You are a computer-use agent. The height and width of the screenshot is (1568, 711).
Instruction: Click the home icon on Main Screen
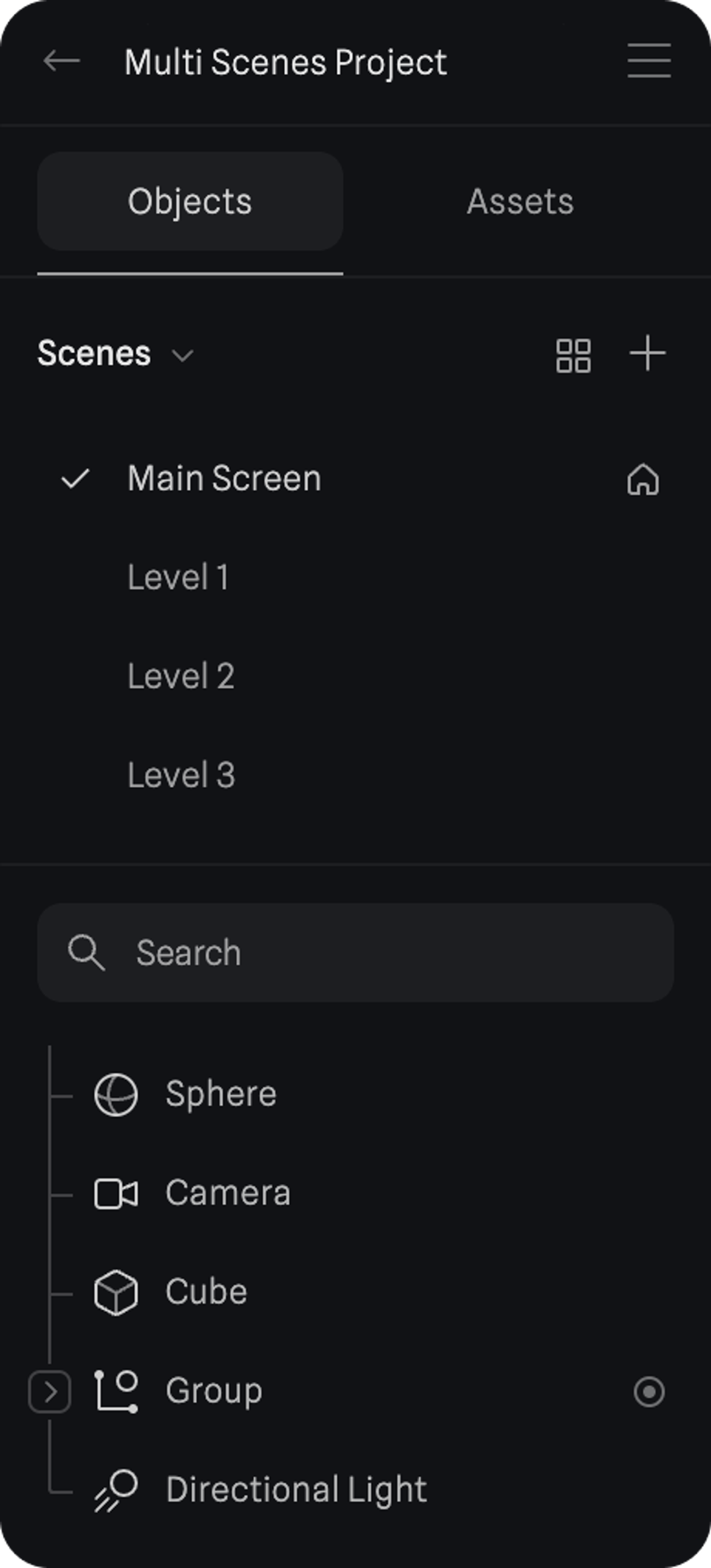pyautogui.click(x=643, y=480)
